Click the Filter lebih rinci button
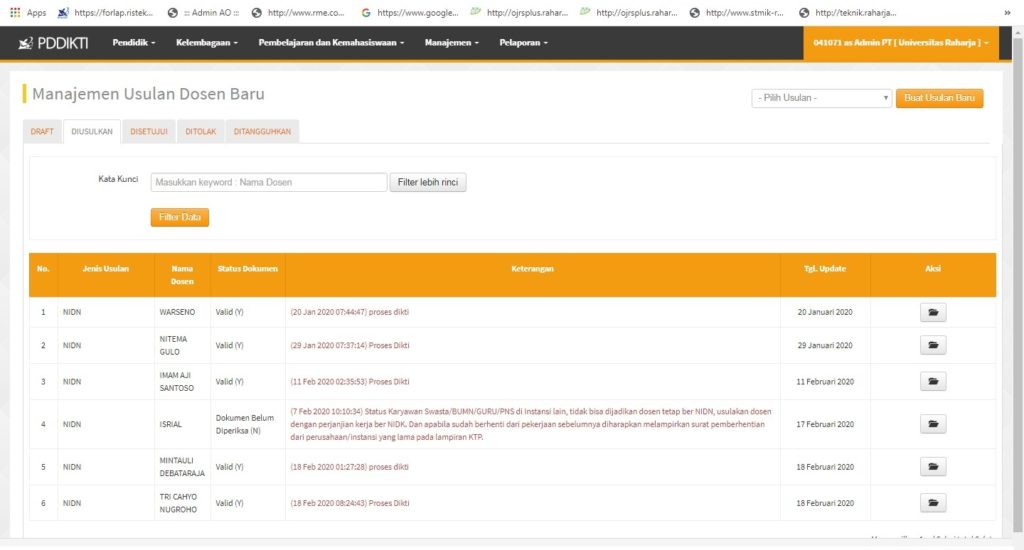 point(428,182)
